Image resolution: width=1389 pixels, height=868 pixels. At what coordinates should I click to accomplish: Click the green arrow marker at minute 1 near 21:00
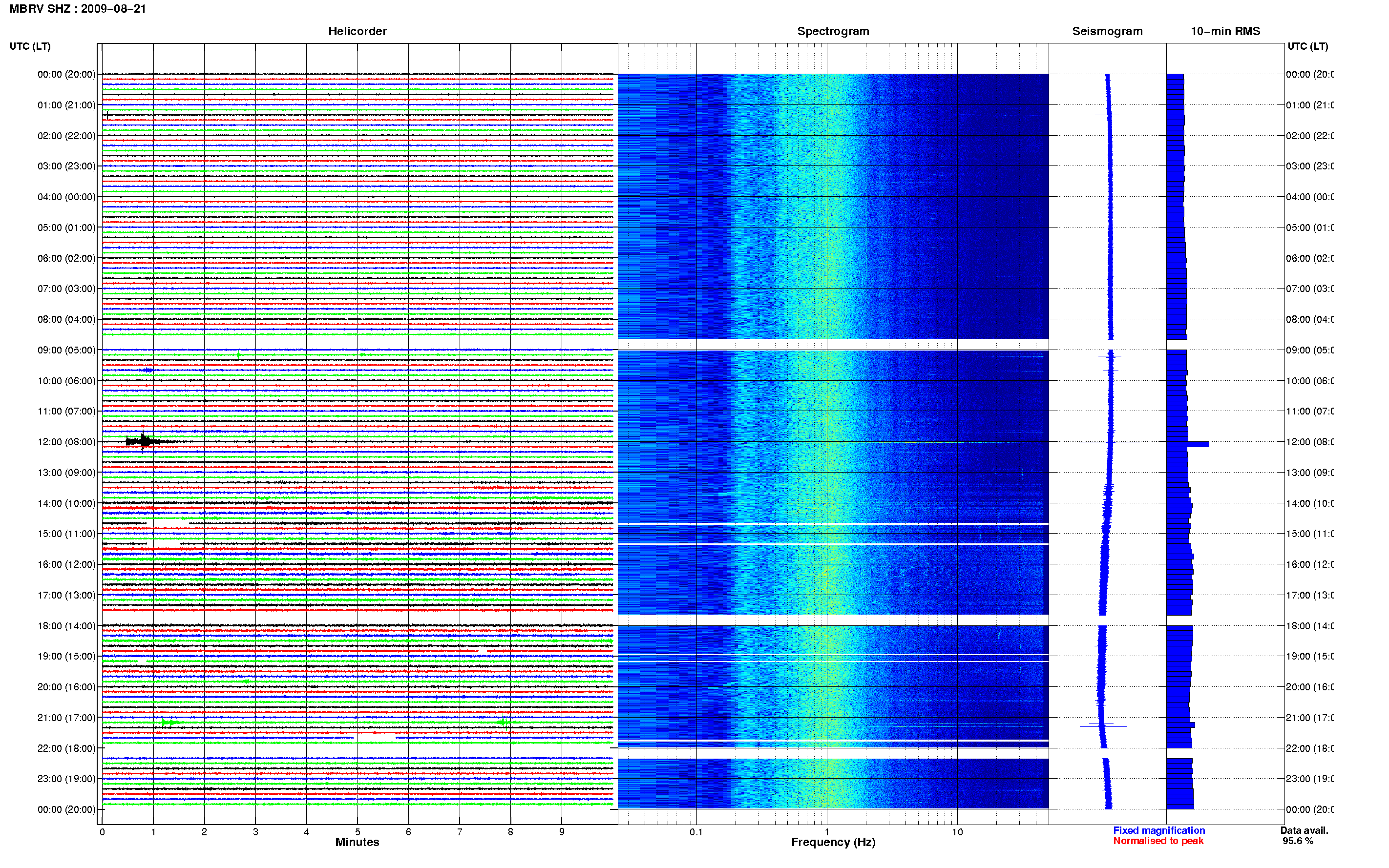170,722
